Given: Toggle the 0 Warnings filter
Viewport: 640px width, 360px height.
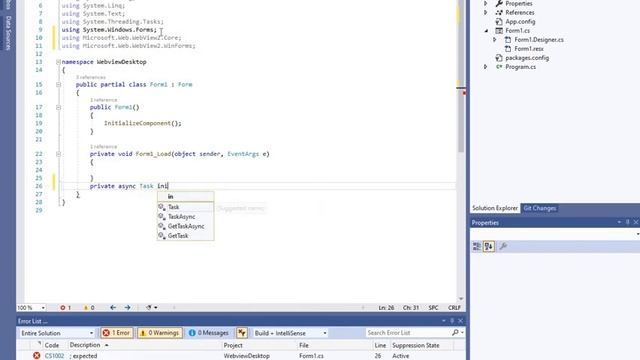Looking at the screenshot, I should 160,333.
